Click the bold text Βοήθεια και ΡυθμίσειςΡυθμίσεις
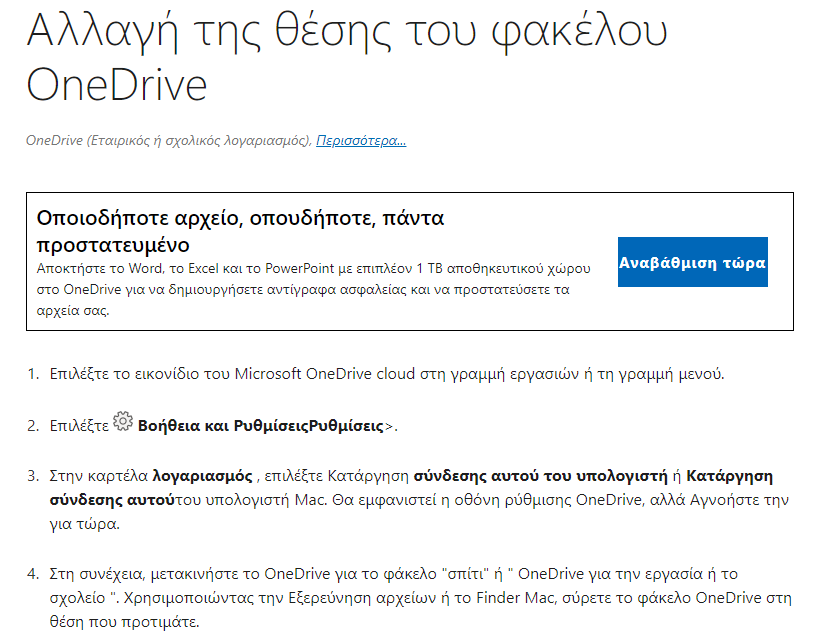The image size is (835, 643). click(x=260, y=426)
